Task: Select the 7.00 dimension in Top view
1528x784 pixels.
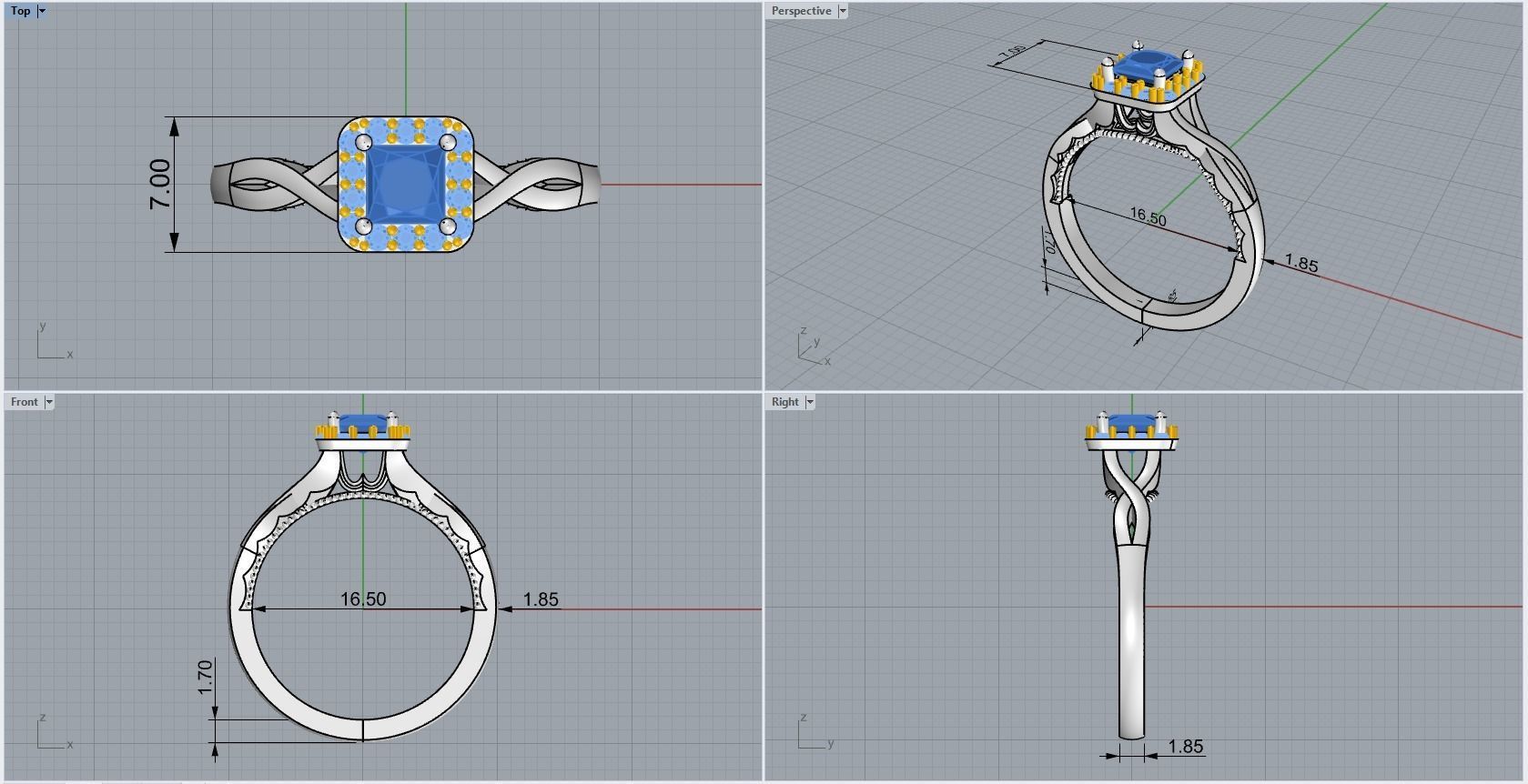Action: tap(160, 184)
